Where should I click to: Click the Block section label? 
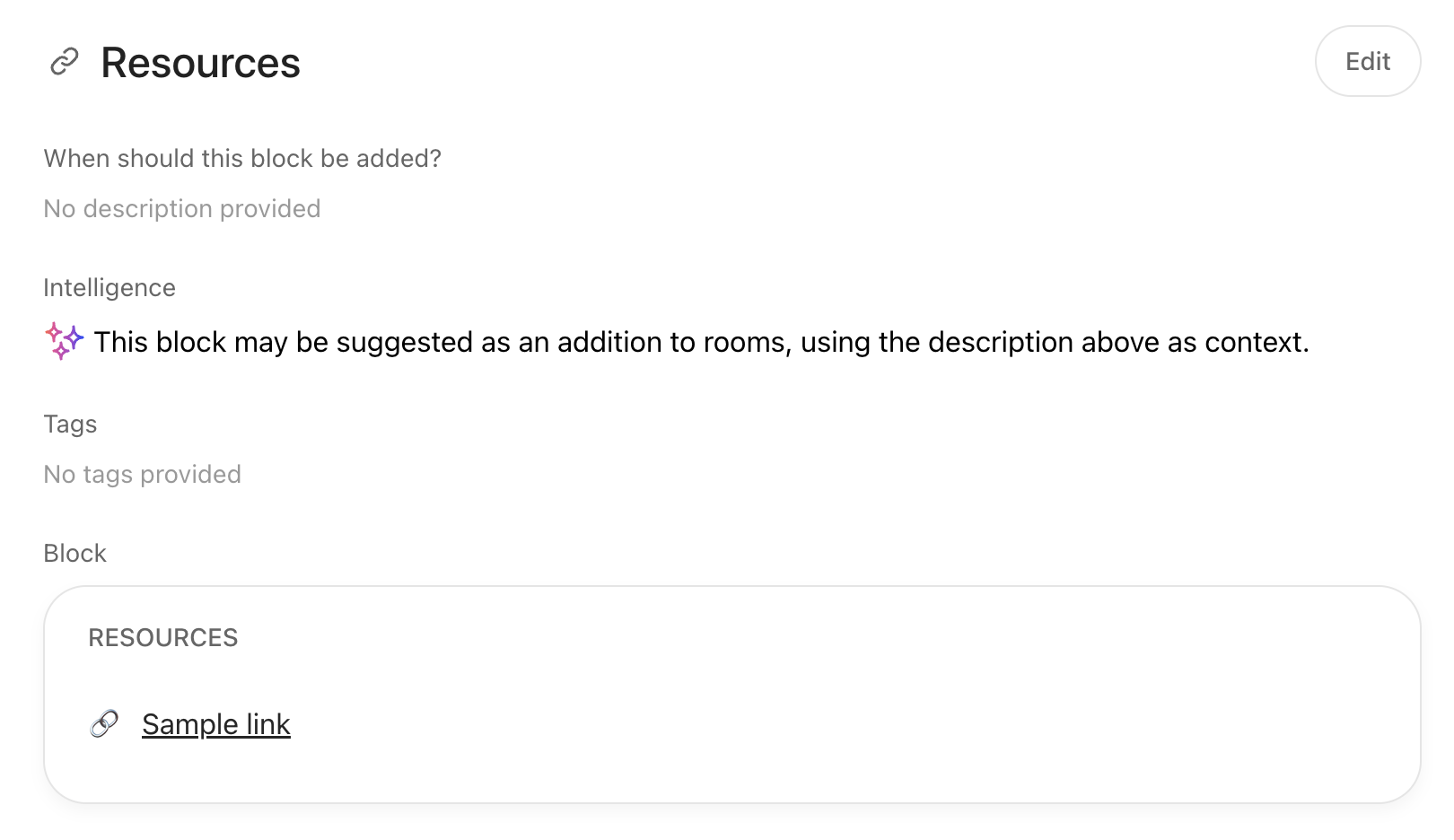pos(75,553)
